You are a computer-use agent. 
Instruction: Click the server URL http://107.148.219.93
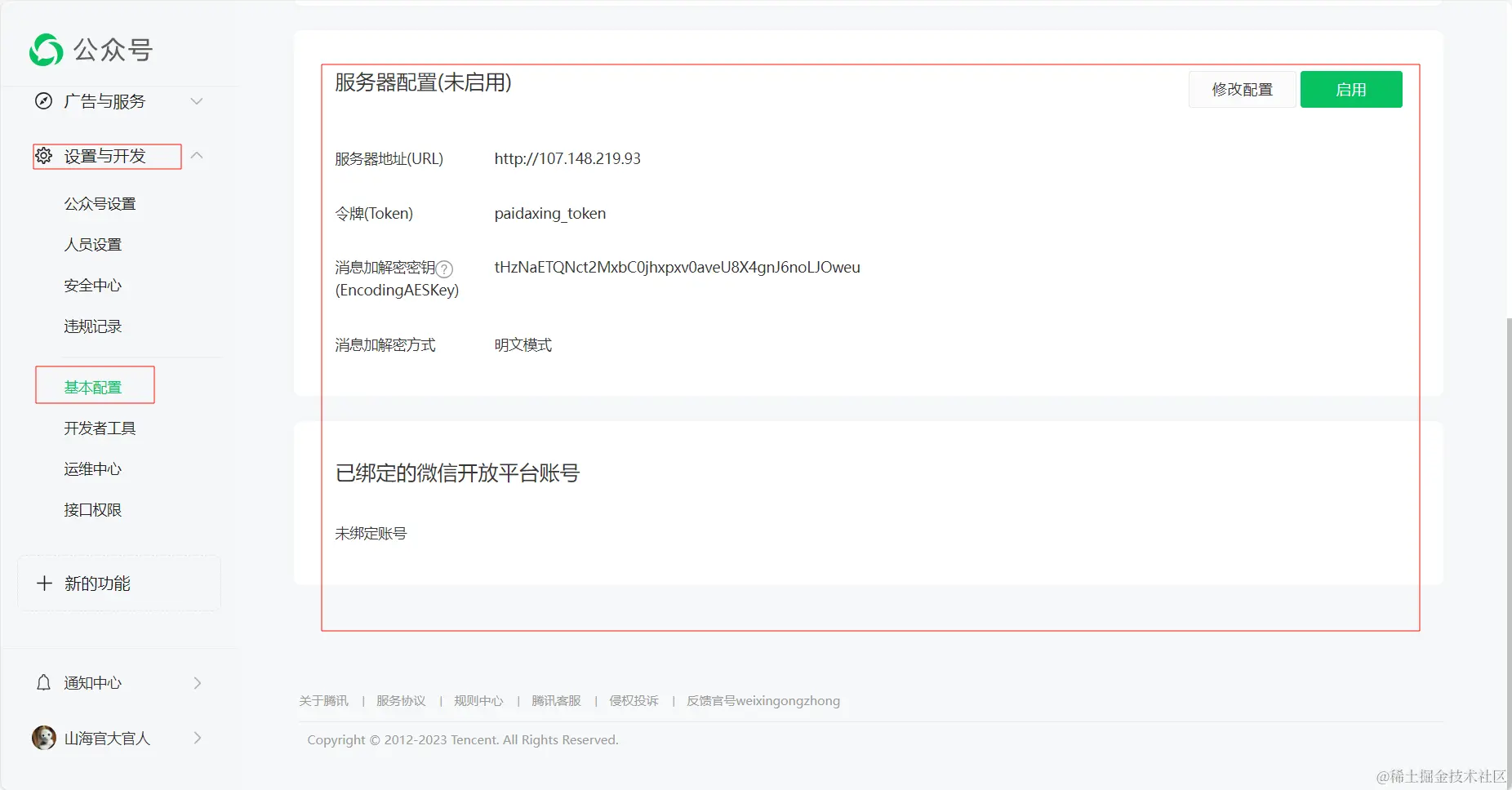pyautogui.click(x=567, y=158)
